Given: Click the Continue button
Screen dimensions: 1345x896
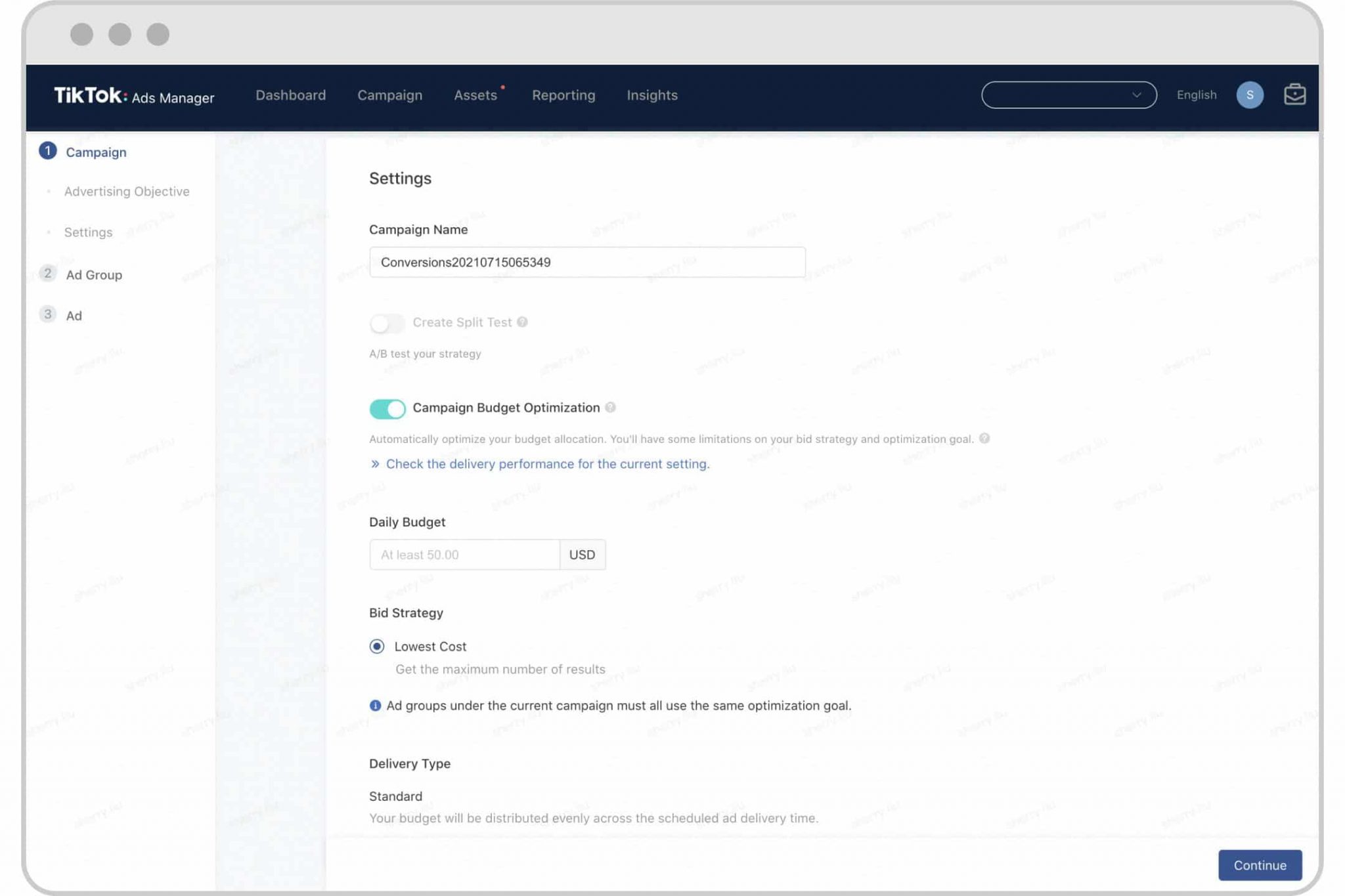Looking at the screenshot, I should (1259, 865).
